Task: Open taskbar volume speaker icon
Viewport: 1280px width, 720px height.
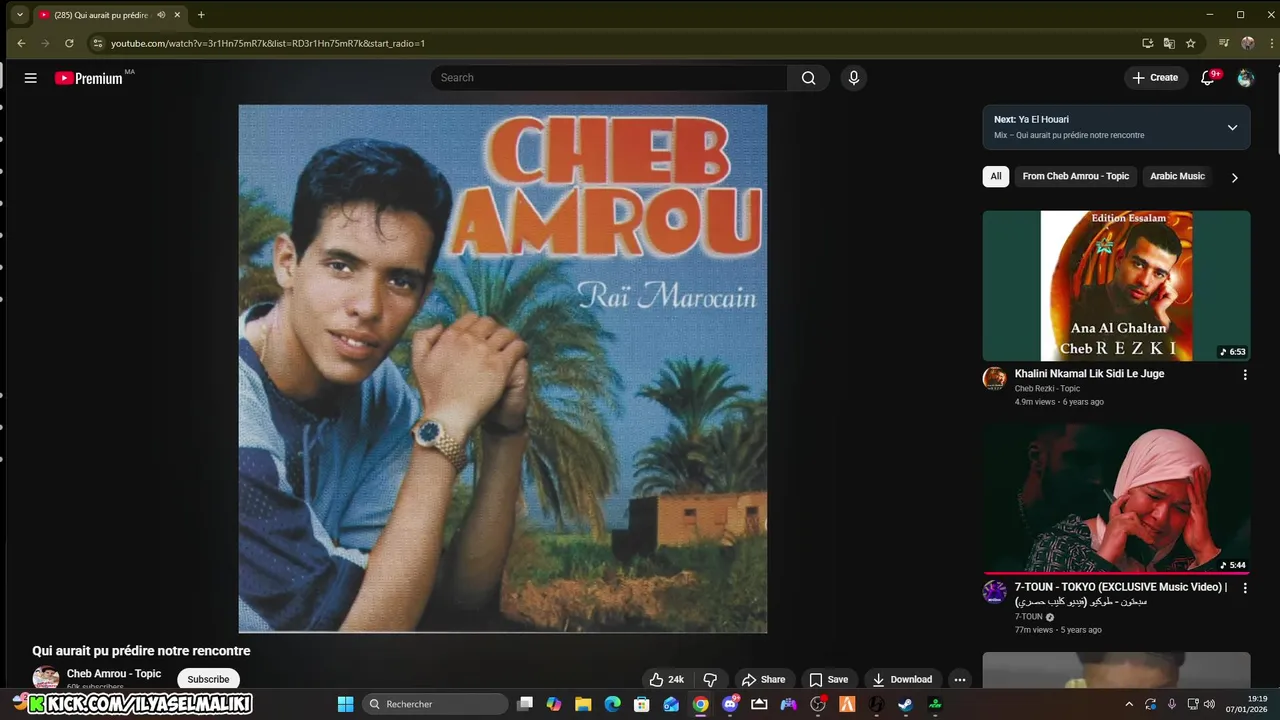Action: coord(1210,704)
